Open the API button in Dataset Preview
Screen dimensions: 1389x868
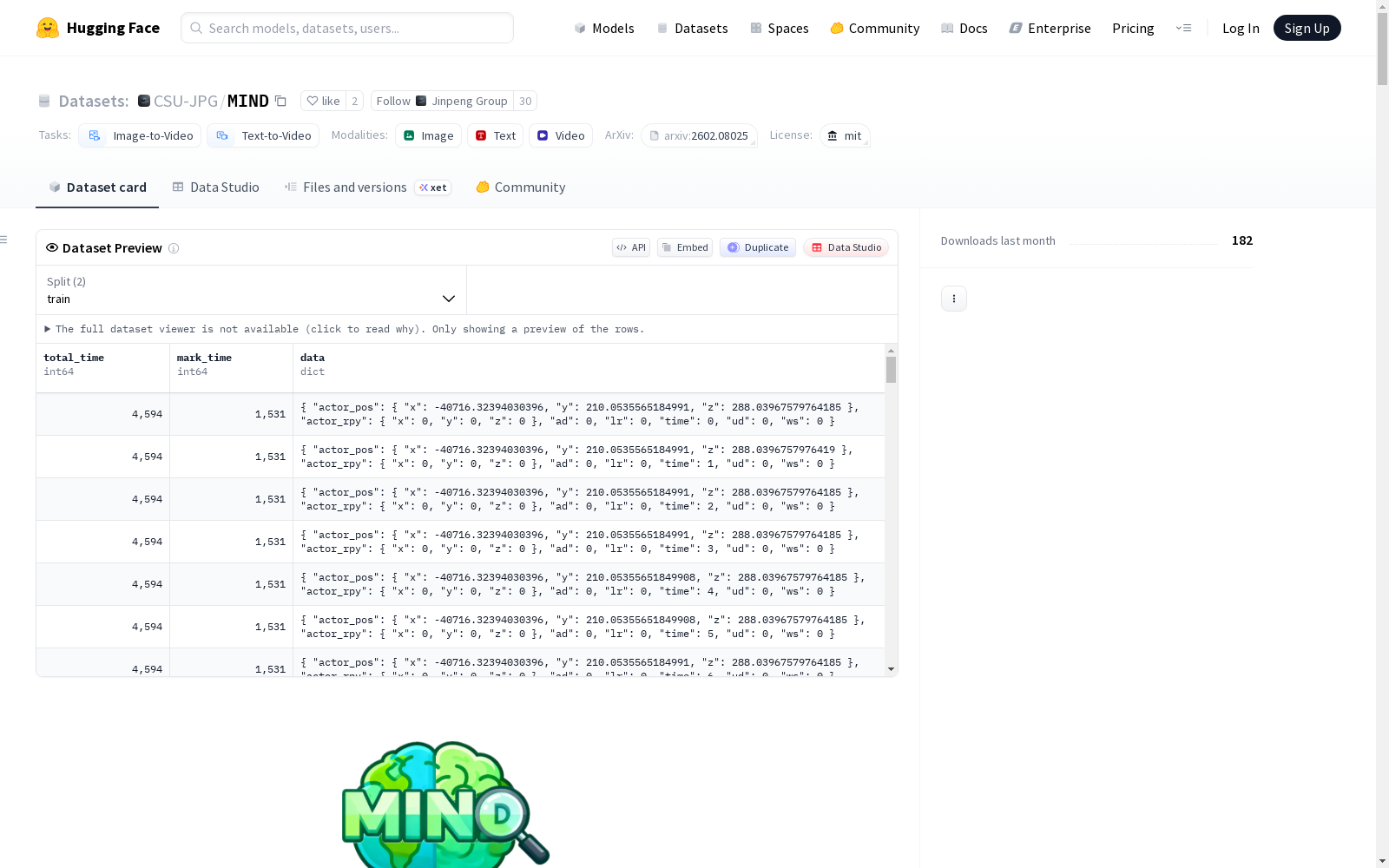click(x=631, y=247)
